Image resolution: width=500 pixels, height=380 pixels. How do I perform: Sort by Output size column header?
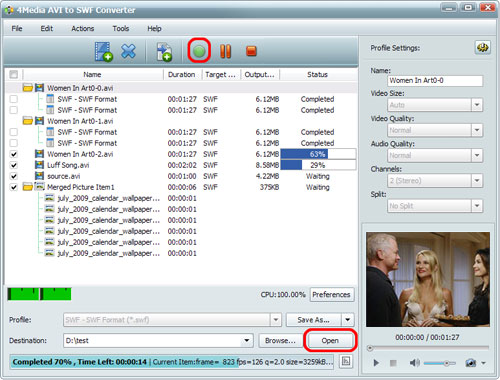pyautogui.click(x=260, y=75)
